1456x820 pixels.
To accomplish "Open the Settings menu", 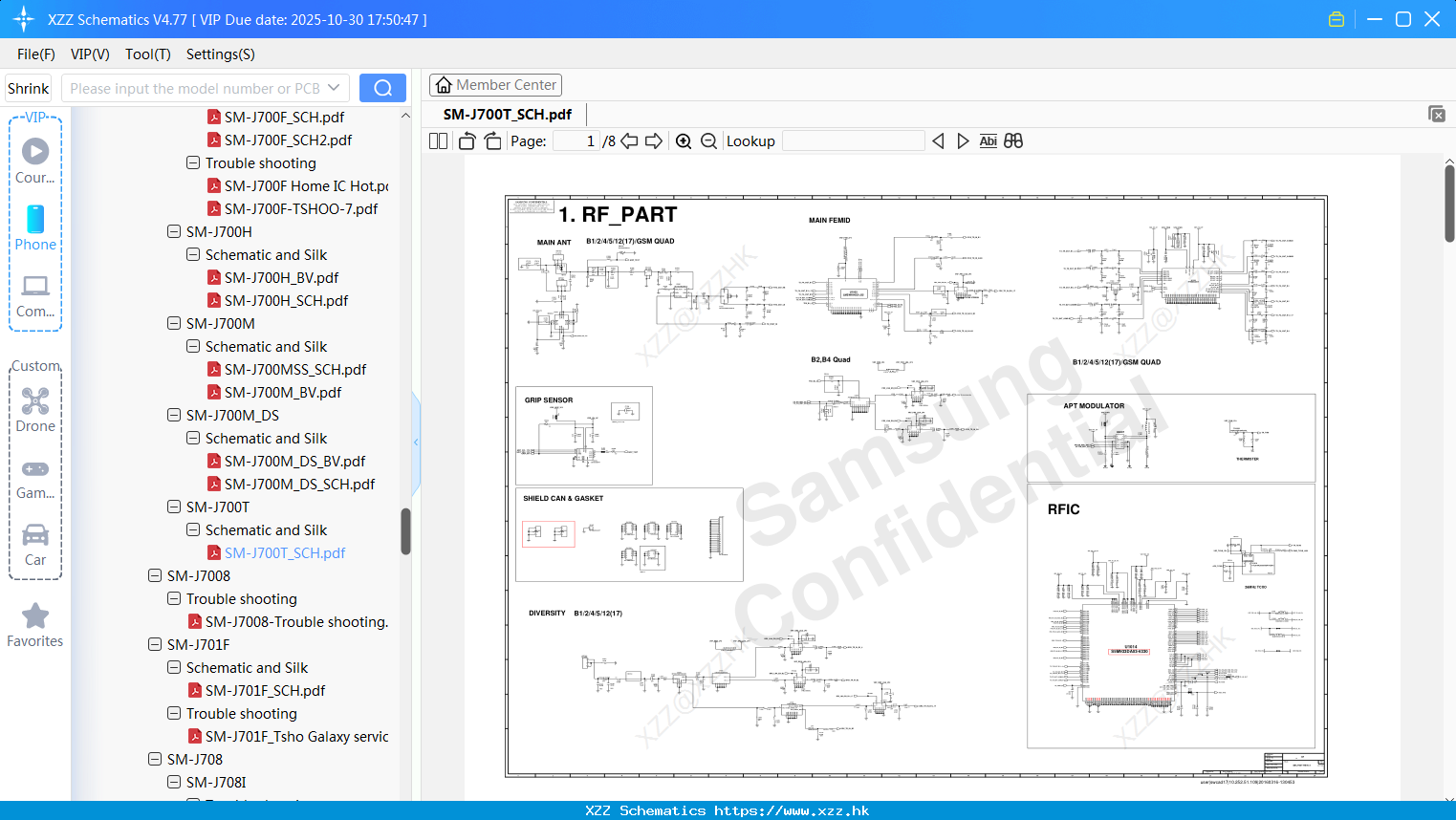I will point(221,54).
